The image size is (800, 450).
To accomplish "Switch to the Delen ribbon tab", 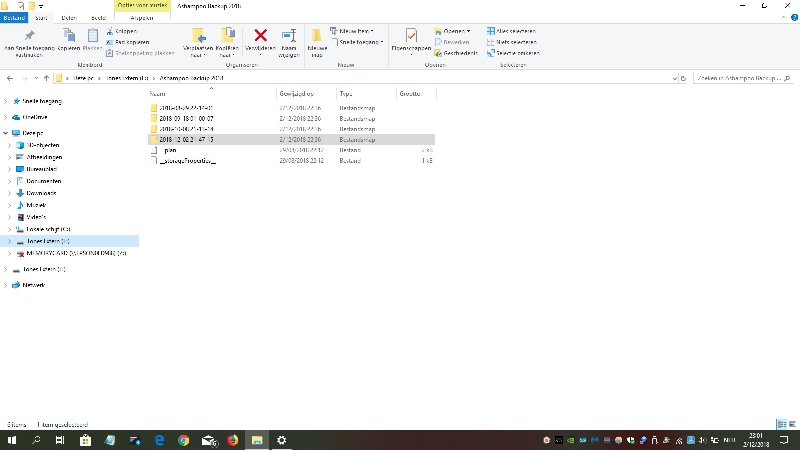I will pyautogui.click(x=69, y=18).
